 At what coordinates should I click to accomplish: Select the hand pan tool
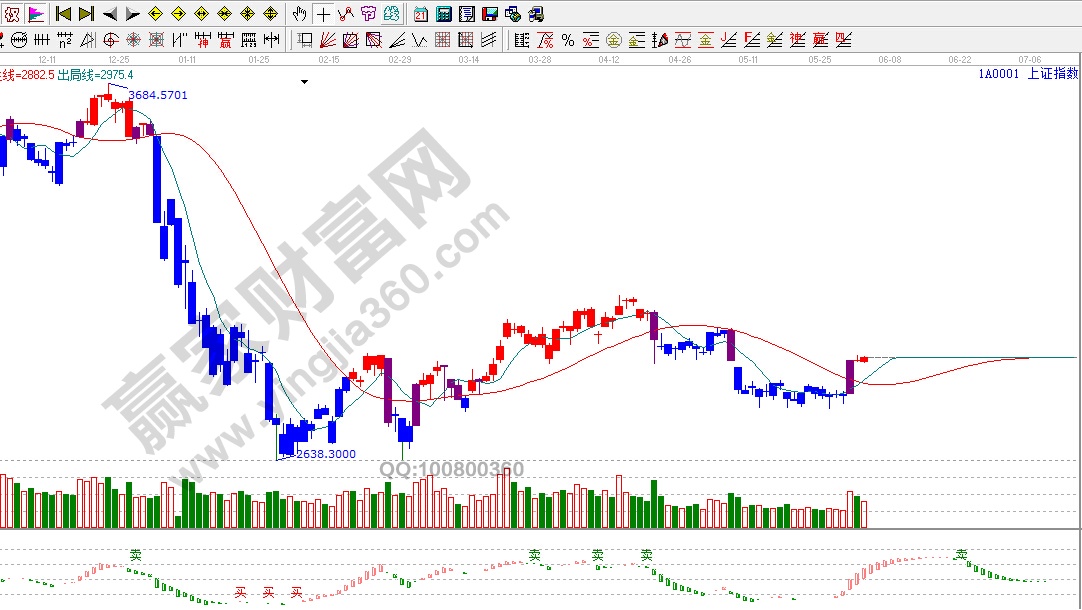coord(299,14)
